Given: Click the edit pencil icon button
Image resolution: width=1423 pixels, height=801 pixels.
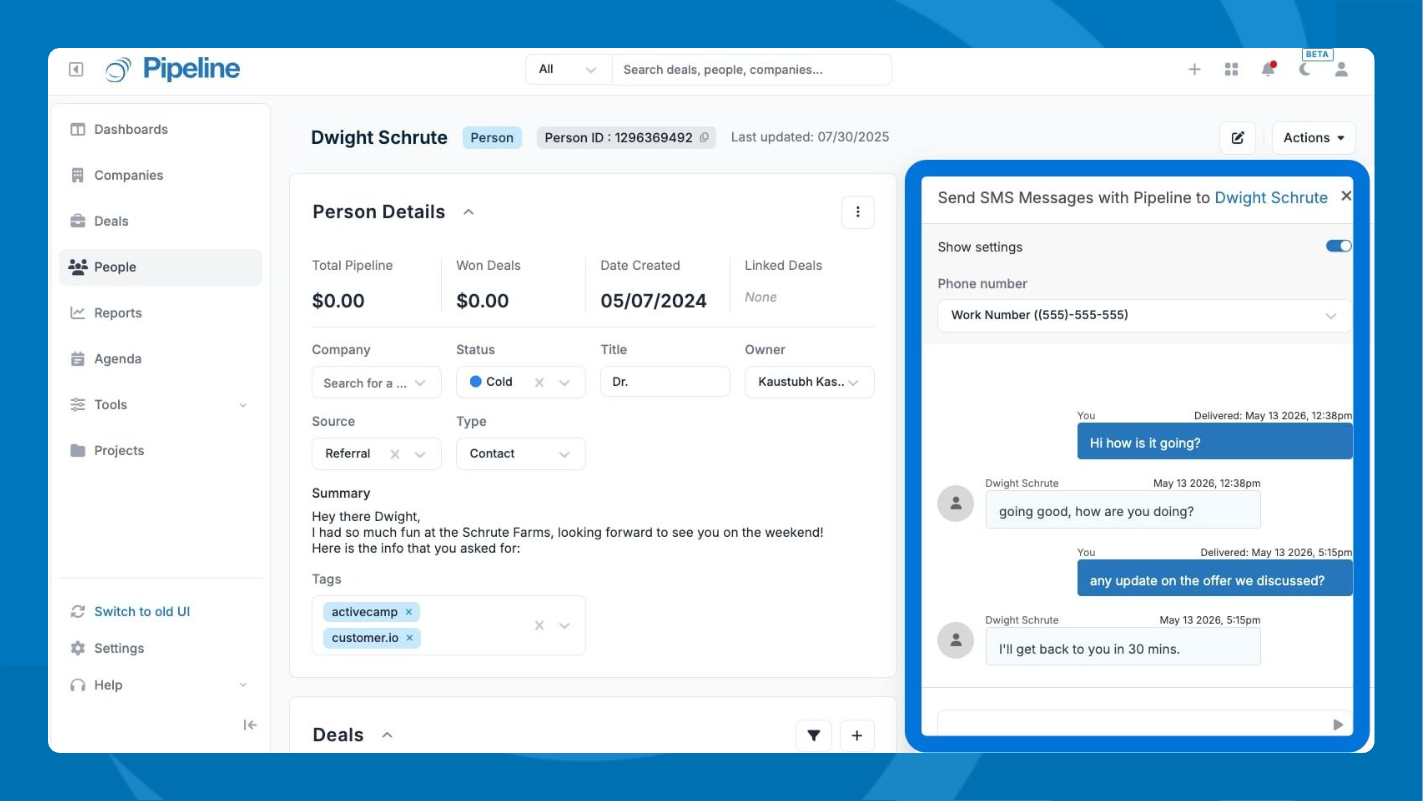Looking at the screenshot, I should point(1237,138).
